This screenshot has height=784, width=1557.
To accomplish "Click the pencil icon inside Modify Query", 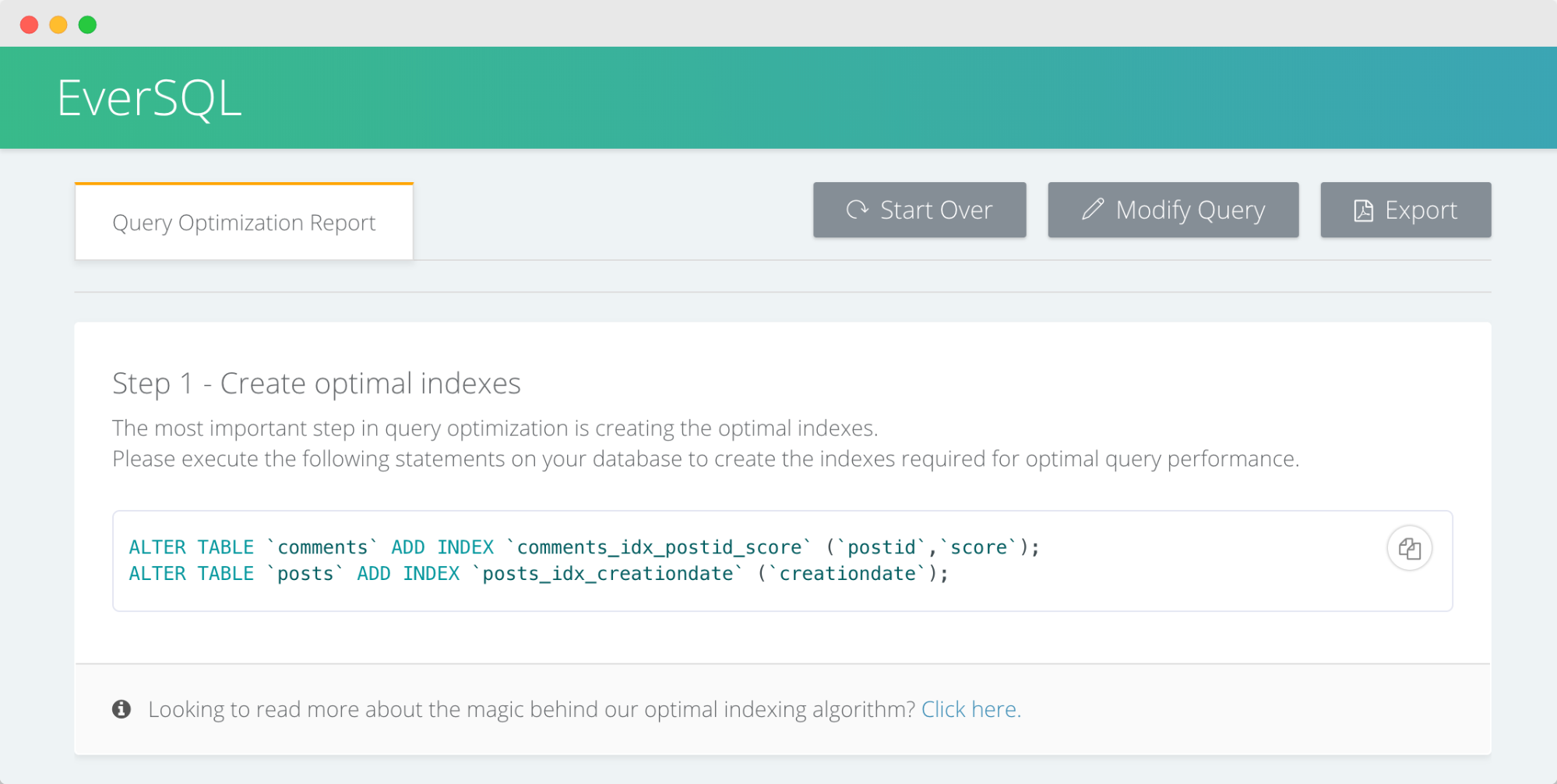I will [x=1094, y=209].
